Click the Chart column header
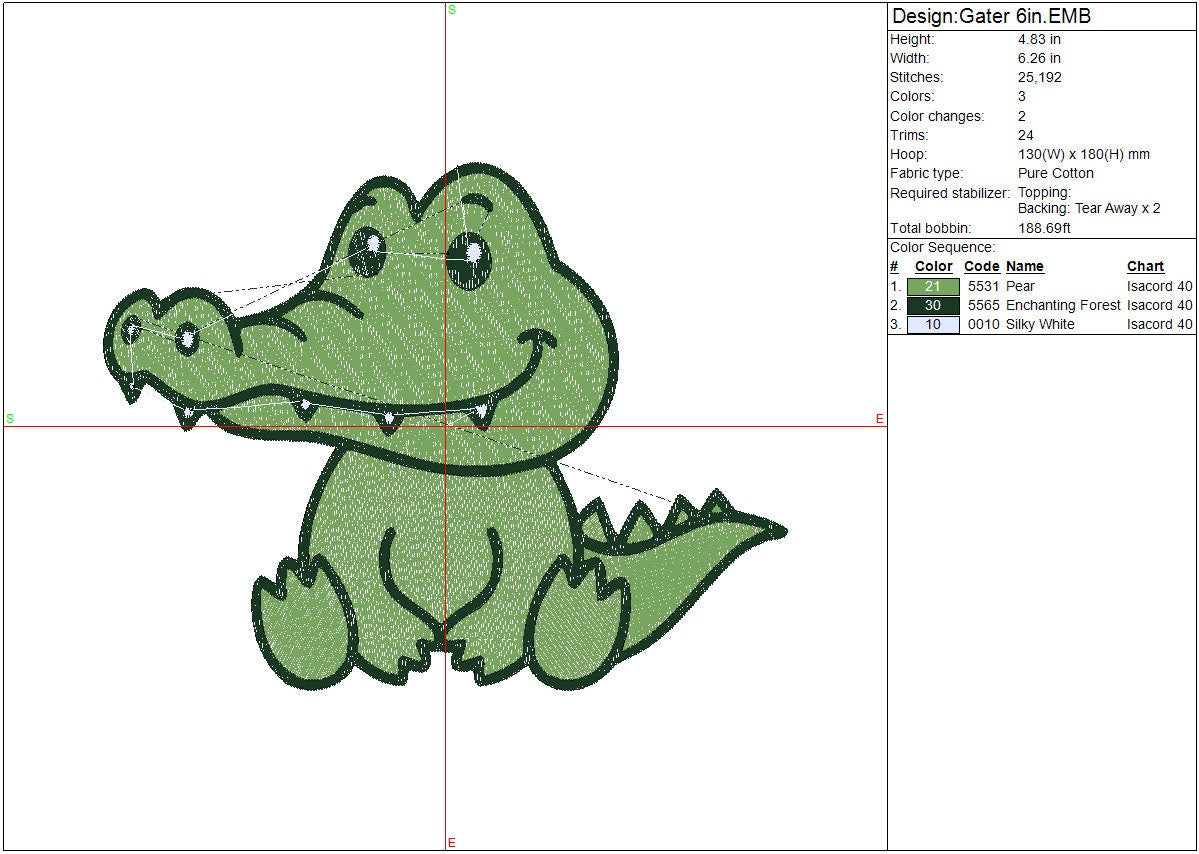 [x=1145, y=266]
